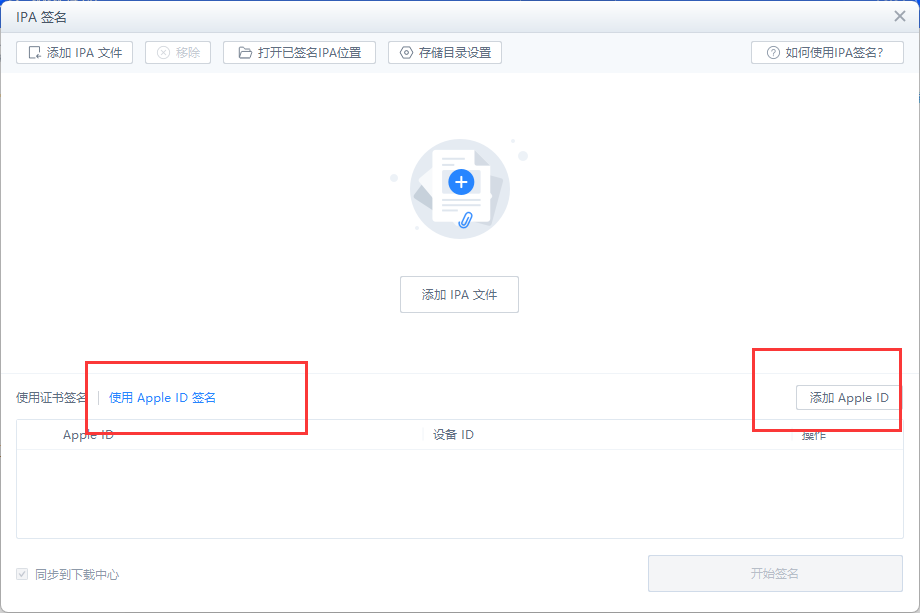Click the disabled 移除 remove button
Screen dimensions: 920x613
coord(178,53)
